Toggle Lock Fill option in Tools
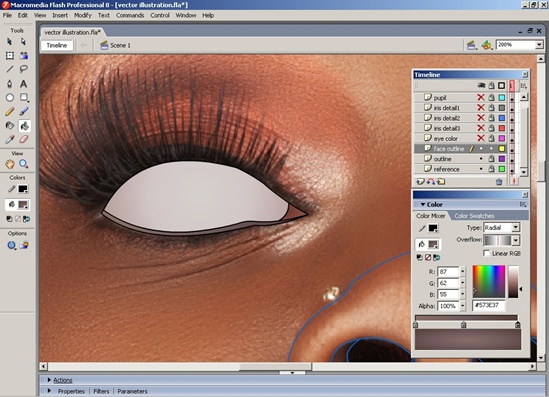The height and width of the screenshot is (397, 549). [x=24, y=245]
